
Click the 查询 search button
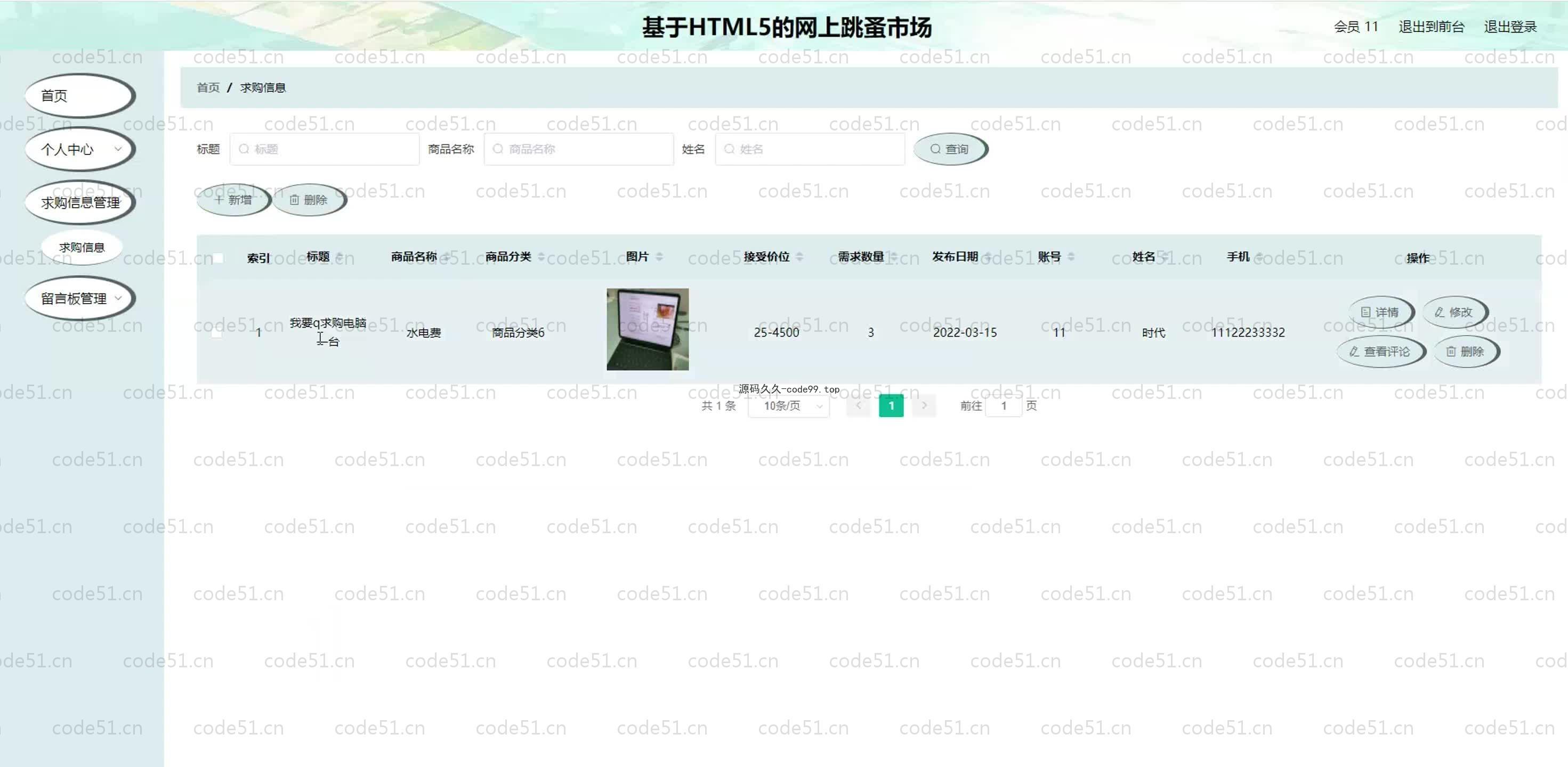point(950,149)
